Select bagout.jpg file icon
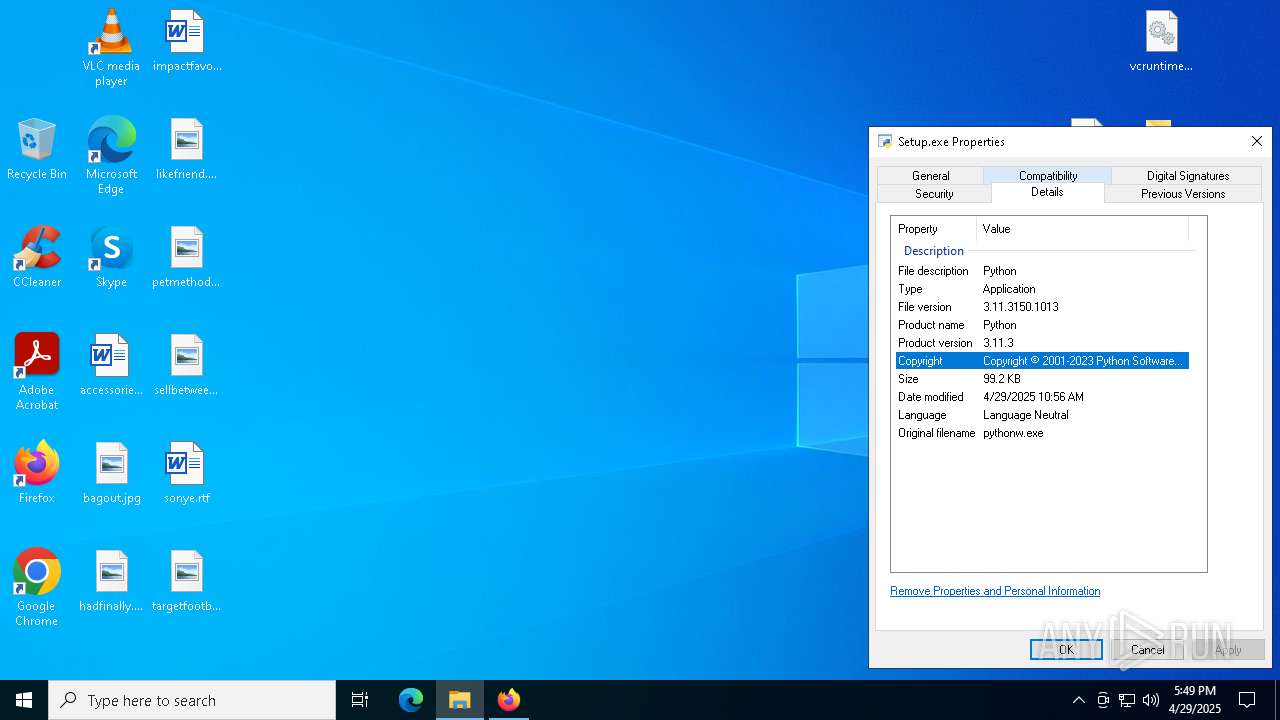Viewport: 1280px width, 720px height. (x=111, y=472)
